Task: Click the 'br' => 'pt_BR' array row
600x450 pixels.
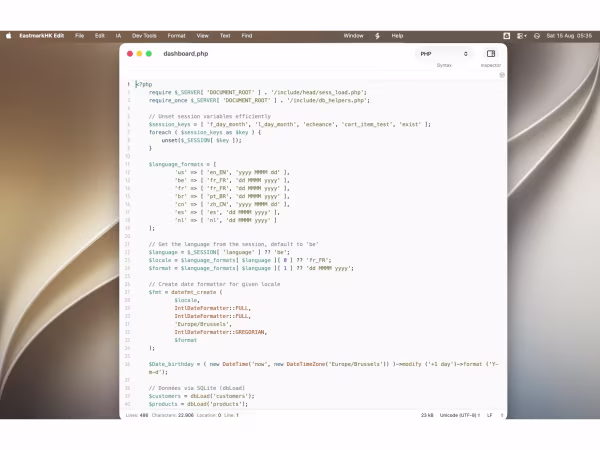Action: point(232,196)
